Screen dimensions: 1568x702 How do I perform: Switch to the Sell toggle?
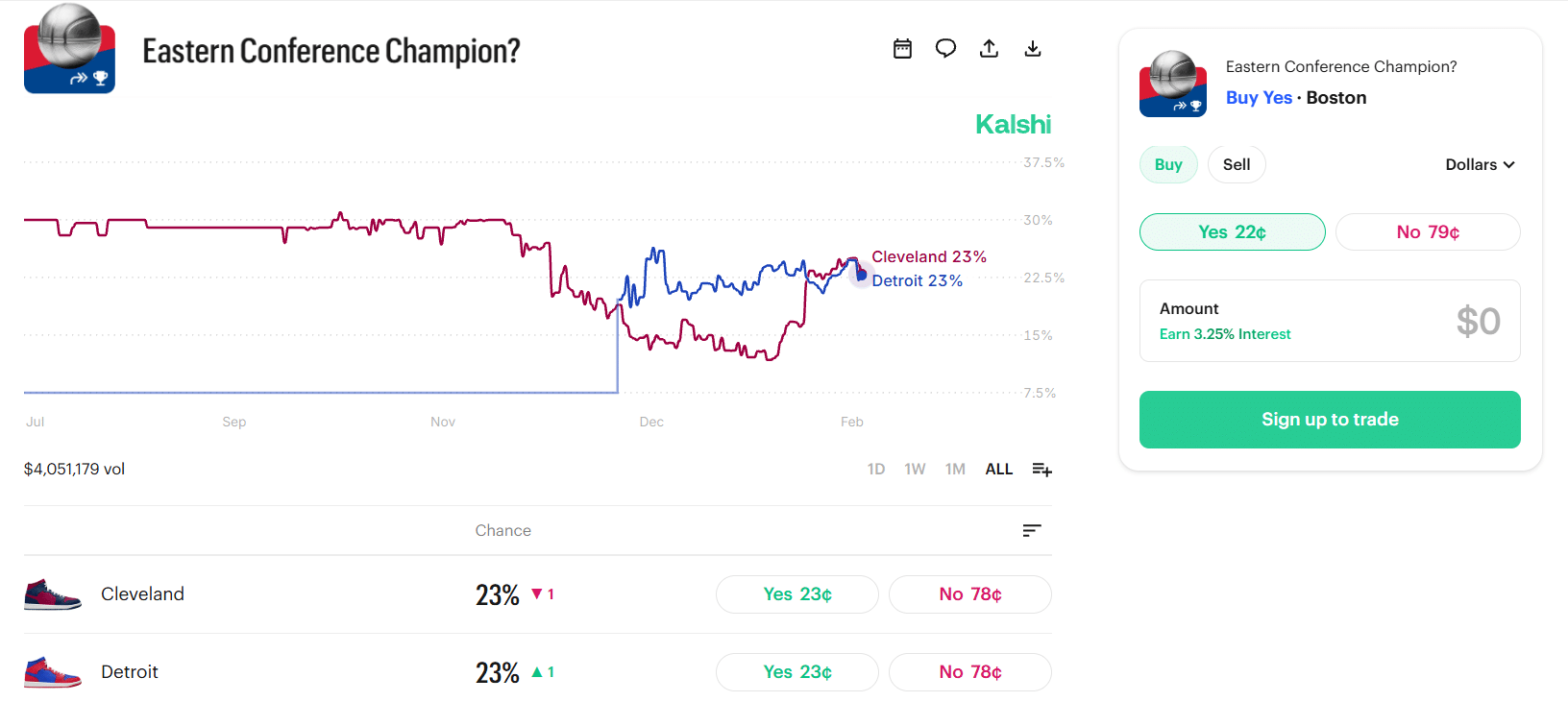pyautogui.click(x=1237, y=164)
